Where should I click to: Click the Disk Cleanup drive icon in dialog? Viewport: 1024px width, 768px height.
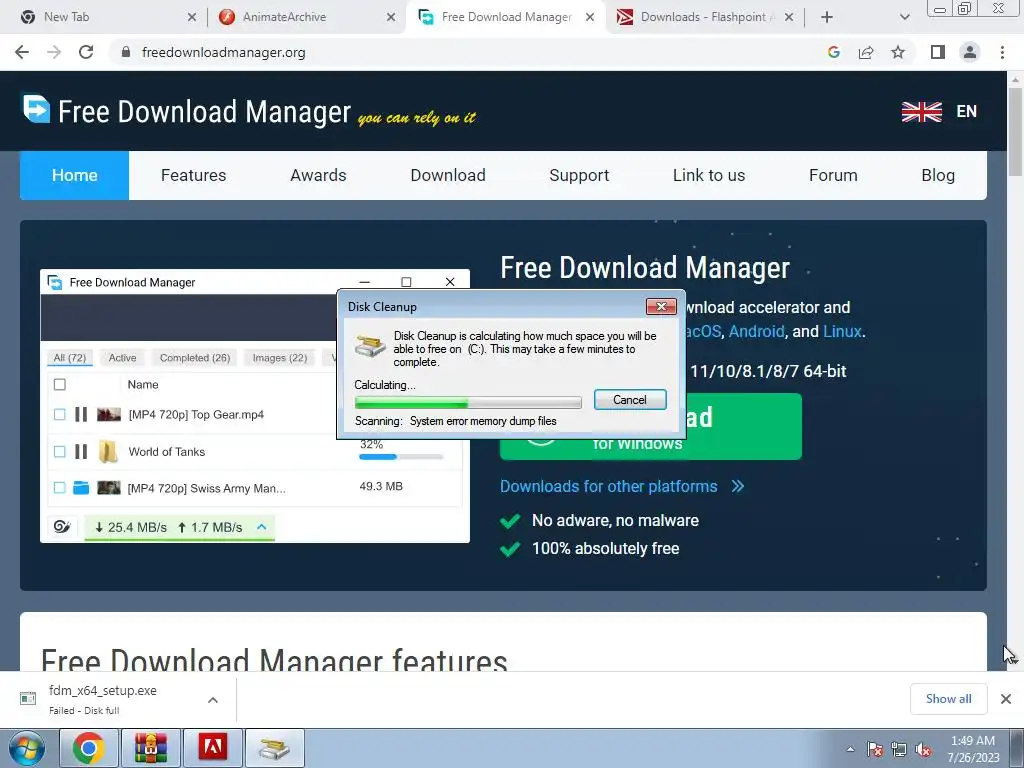[370, 345]
